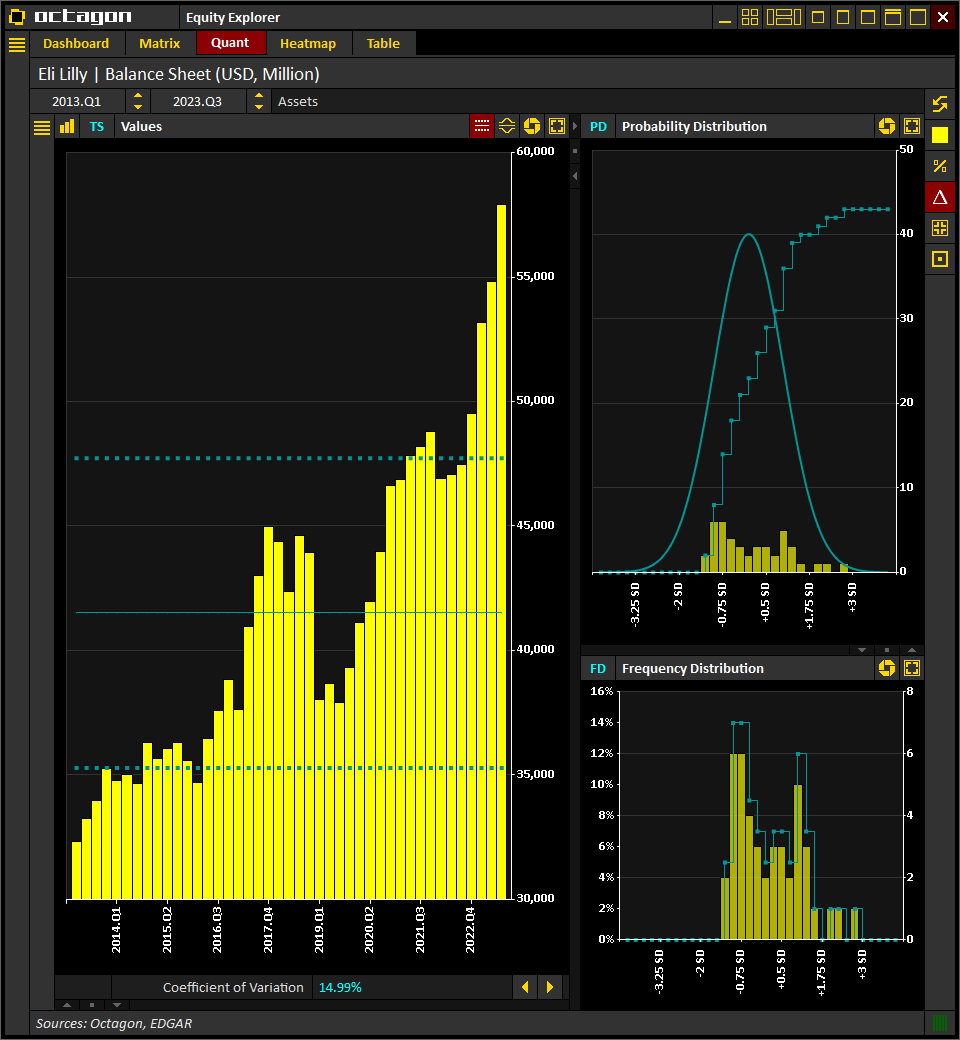This screenshot has height=1040, width=960.
Task: Expand the Probability Distribution panel to fullscreen
Action: (x=911, y=126)
